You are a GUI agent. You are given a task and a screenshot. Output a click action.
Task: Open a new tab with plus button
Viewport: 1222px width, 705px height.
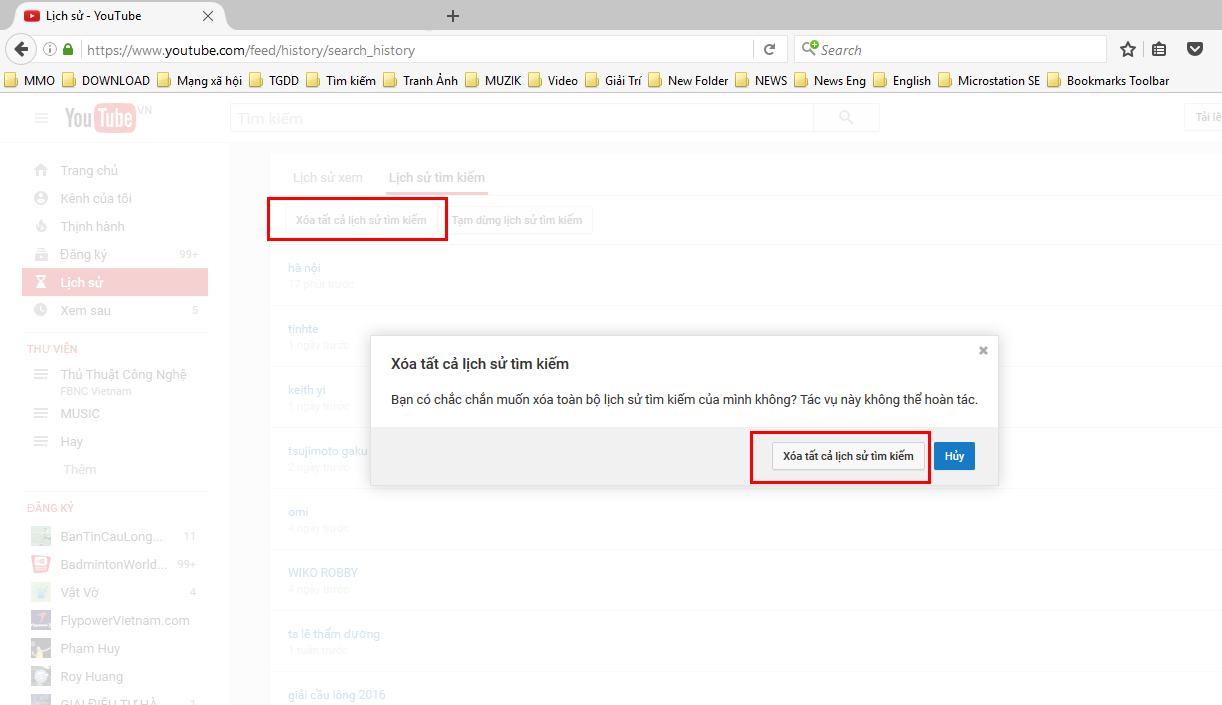453,16
